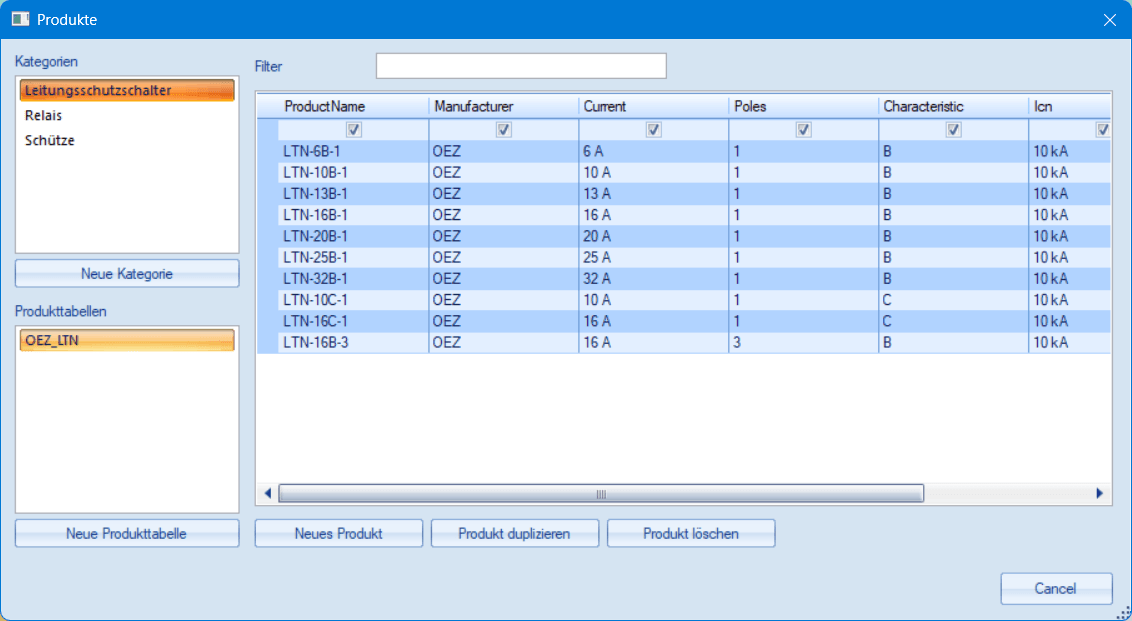Screen dimensions: 1132x621
Task: Select the LTN-6B-1 product cell
Action: click(353, 152)
